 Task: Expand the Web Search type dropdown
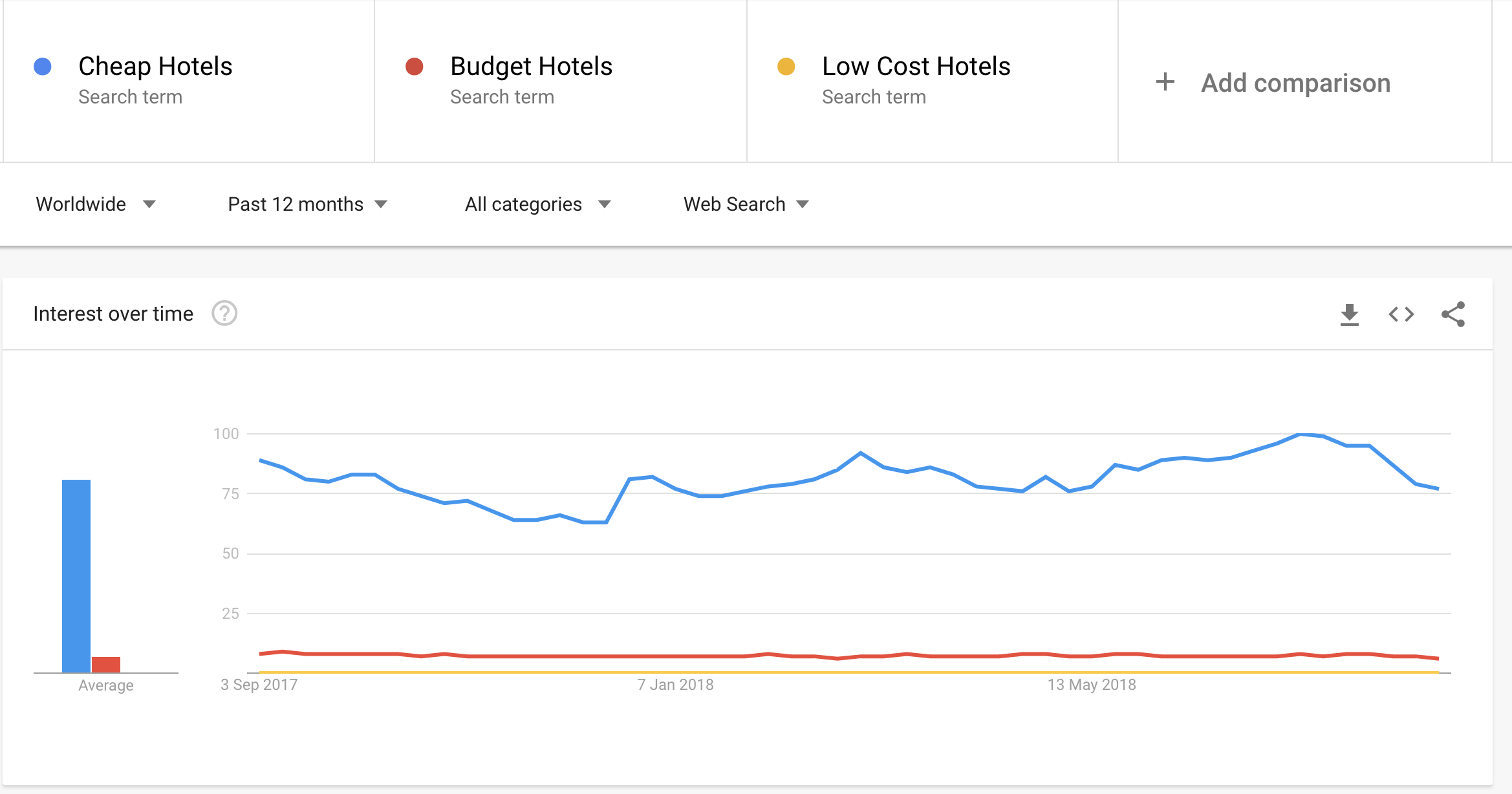click(746, 204)
